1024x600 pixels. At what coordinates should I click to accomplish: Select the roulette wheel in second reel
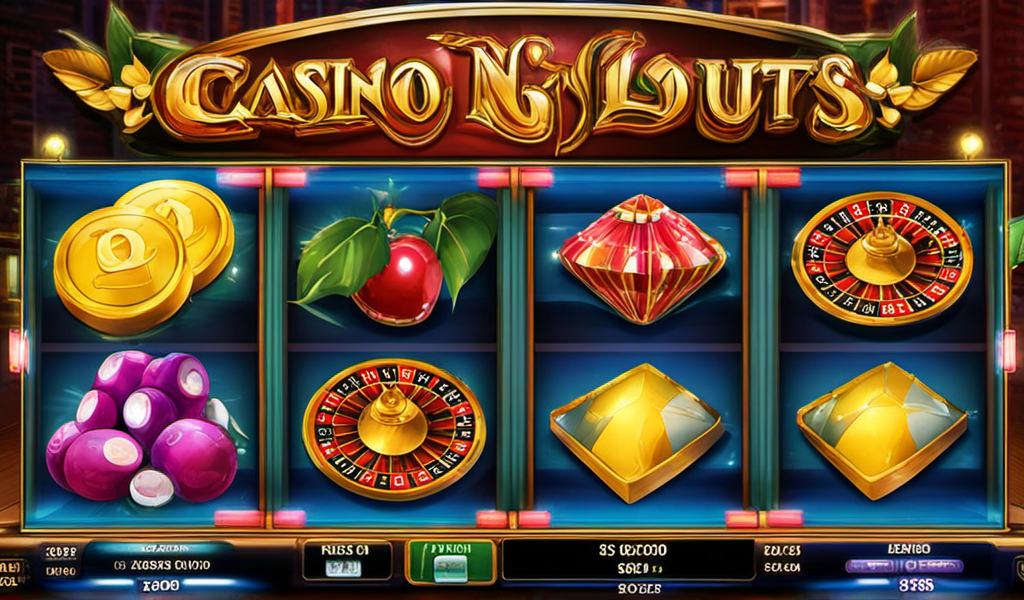tap(394, 428)
